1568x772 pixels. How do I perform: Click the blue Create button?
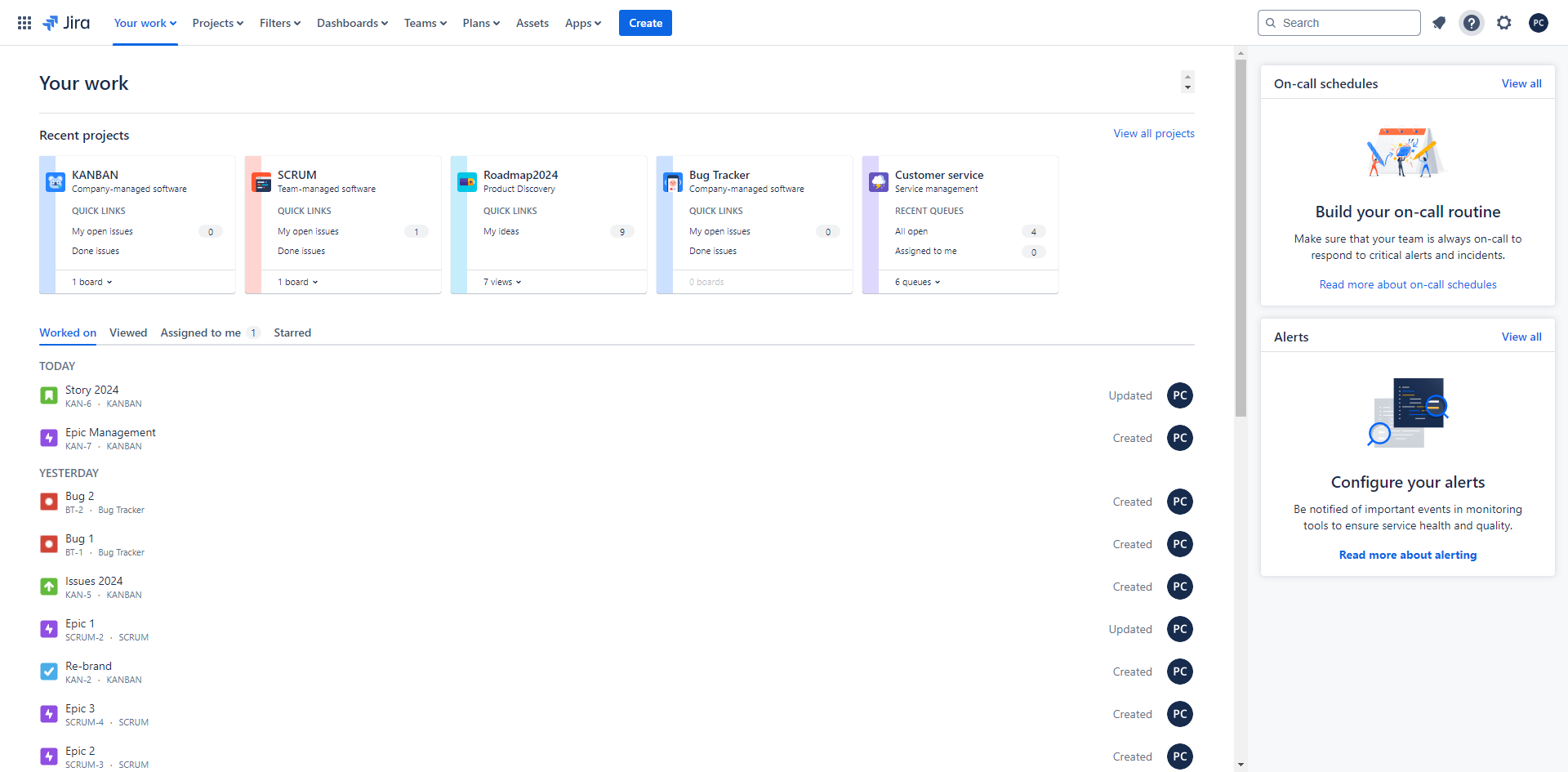[x=645, y=23]
